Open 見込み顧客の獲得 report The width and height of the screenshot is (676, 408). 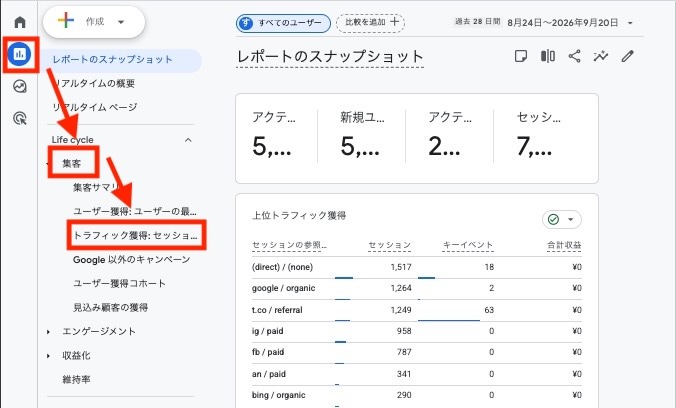click(110, 308)
